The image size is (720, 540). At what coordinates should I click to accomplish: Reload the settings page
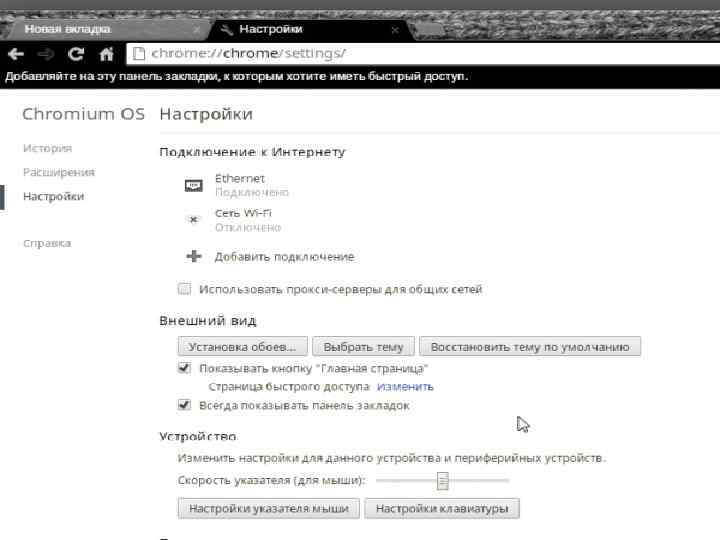coord(76,54)
